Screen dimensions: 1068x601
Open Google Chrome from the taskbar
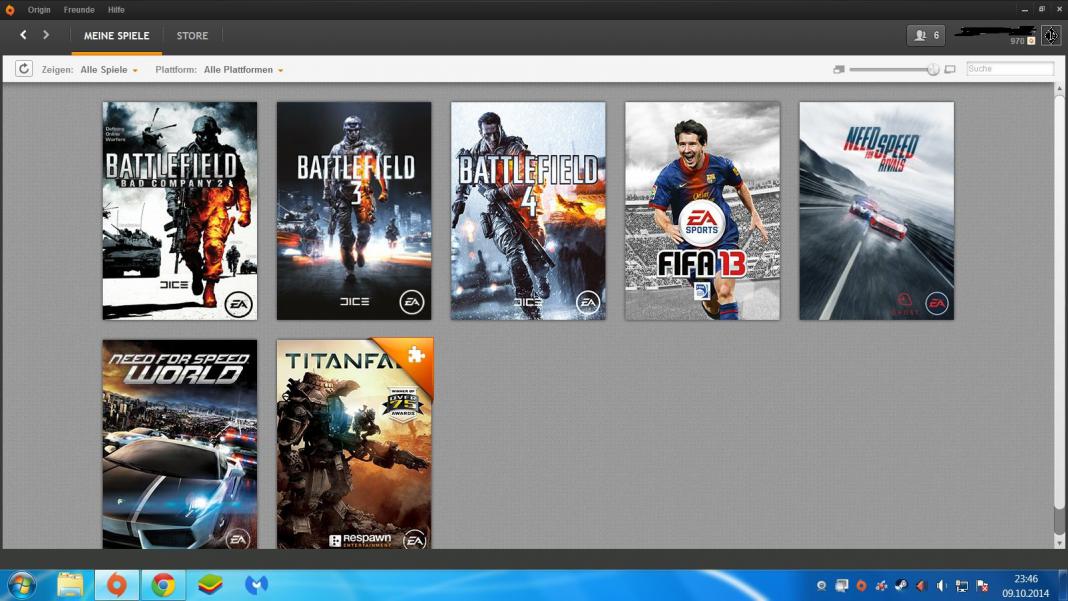click(163, 585)
